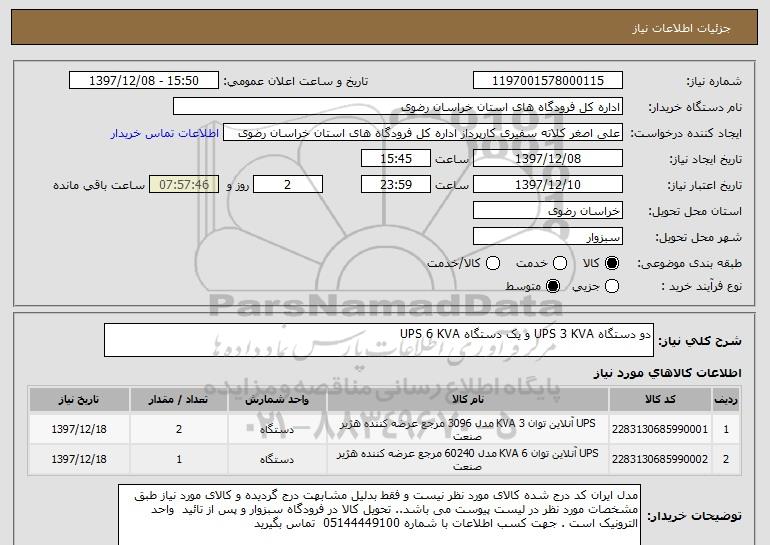The image size is (770, 545).
Task: Click product code 228313068599​0001
Action: 660,429
